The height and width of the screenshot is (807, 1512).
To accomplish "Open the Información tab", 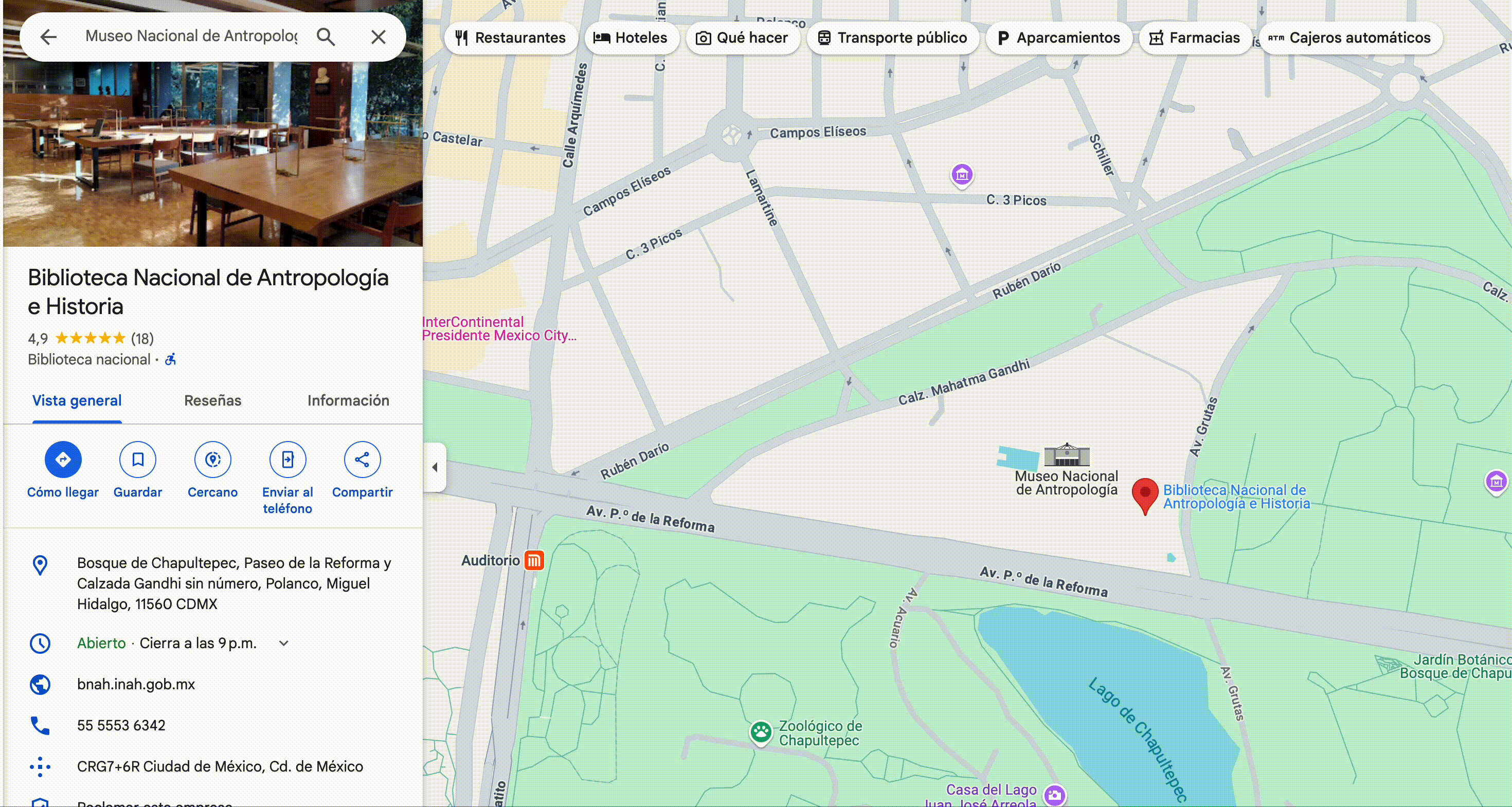I will (x=348, y=400).
